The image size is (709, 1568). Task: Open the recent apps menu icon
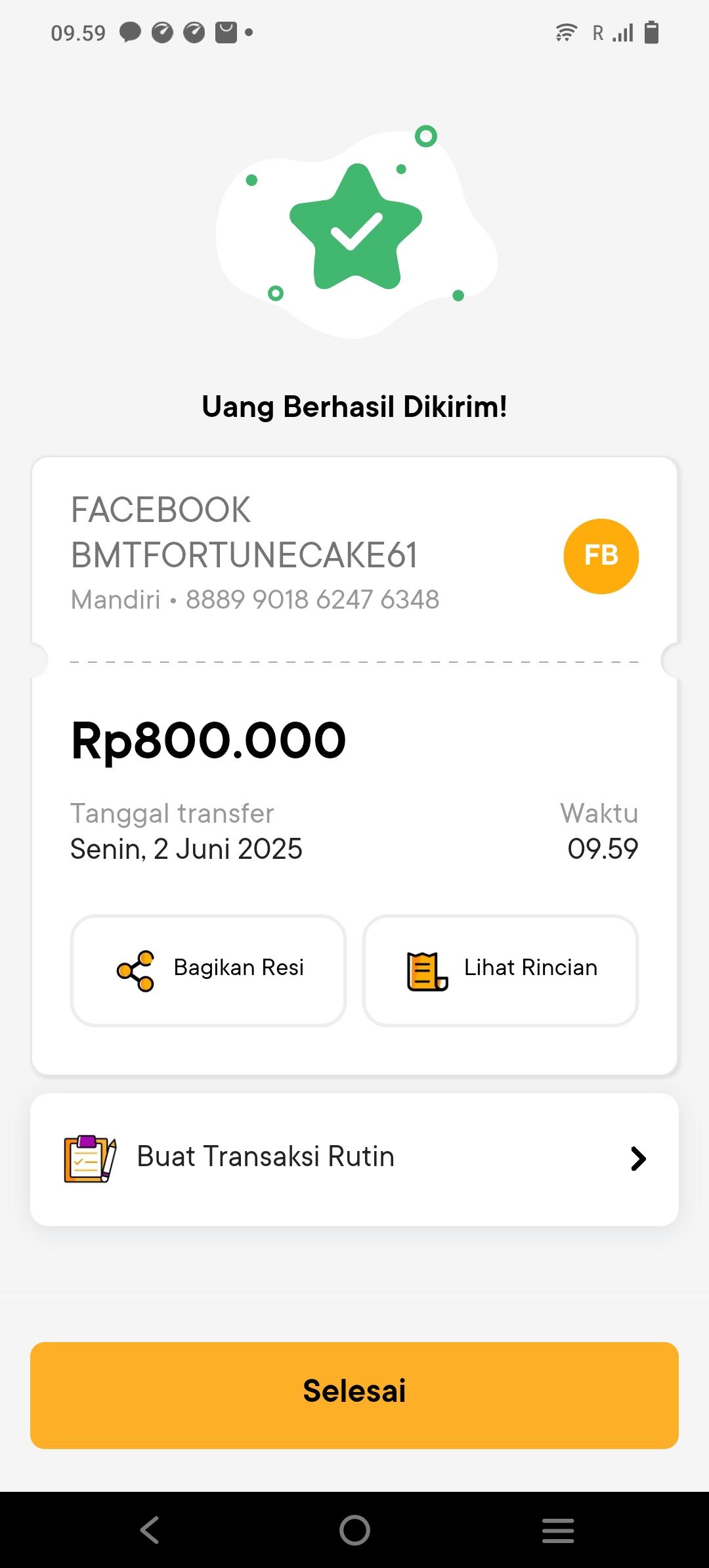(558, 1531)
